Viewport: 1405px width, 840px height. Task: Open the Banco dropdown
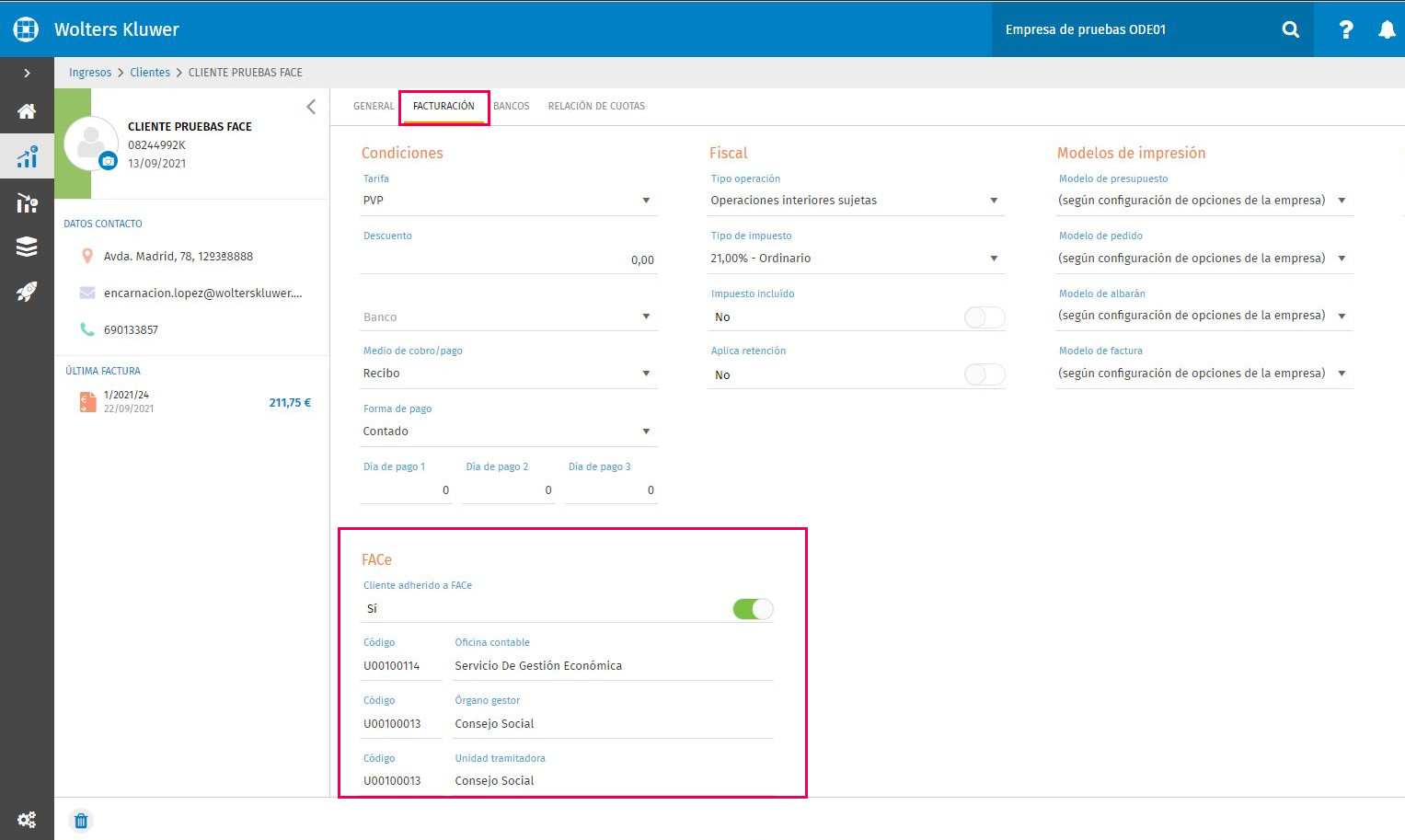click(x=508, y=316)
